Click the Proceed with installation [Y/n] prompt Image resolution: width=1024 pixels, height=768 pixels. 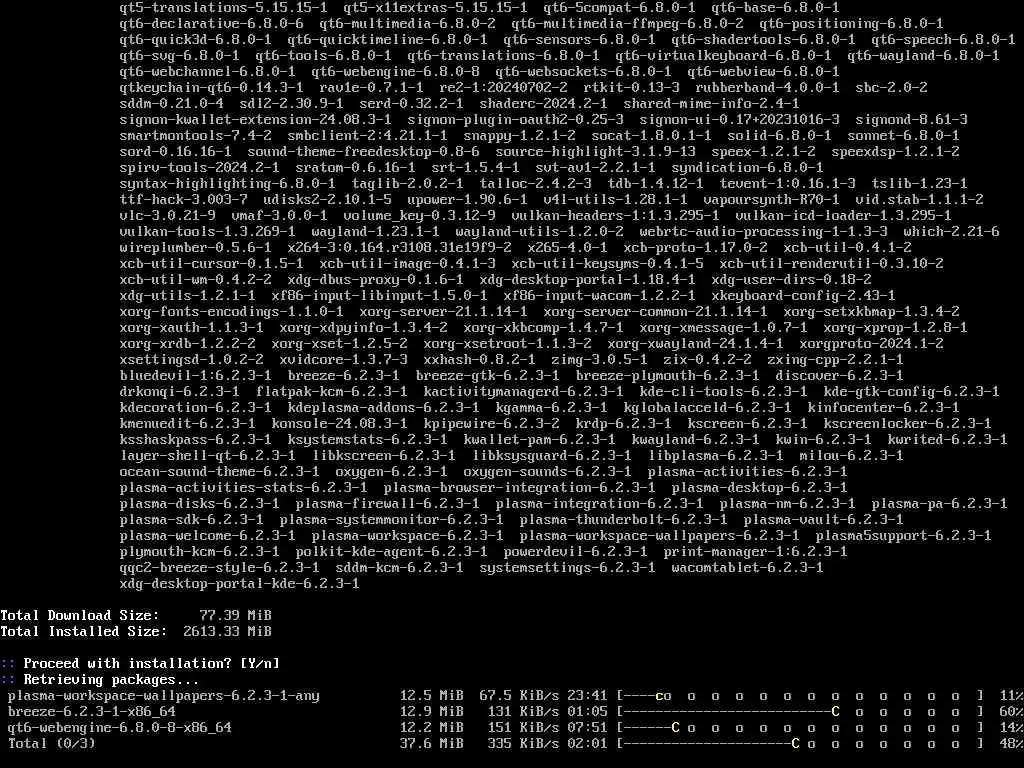(152, 664)
